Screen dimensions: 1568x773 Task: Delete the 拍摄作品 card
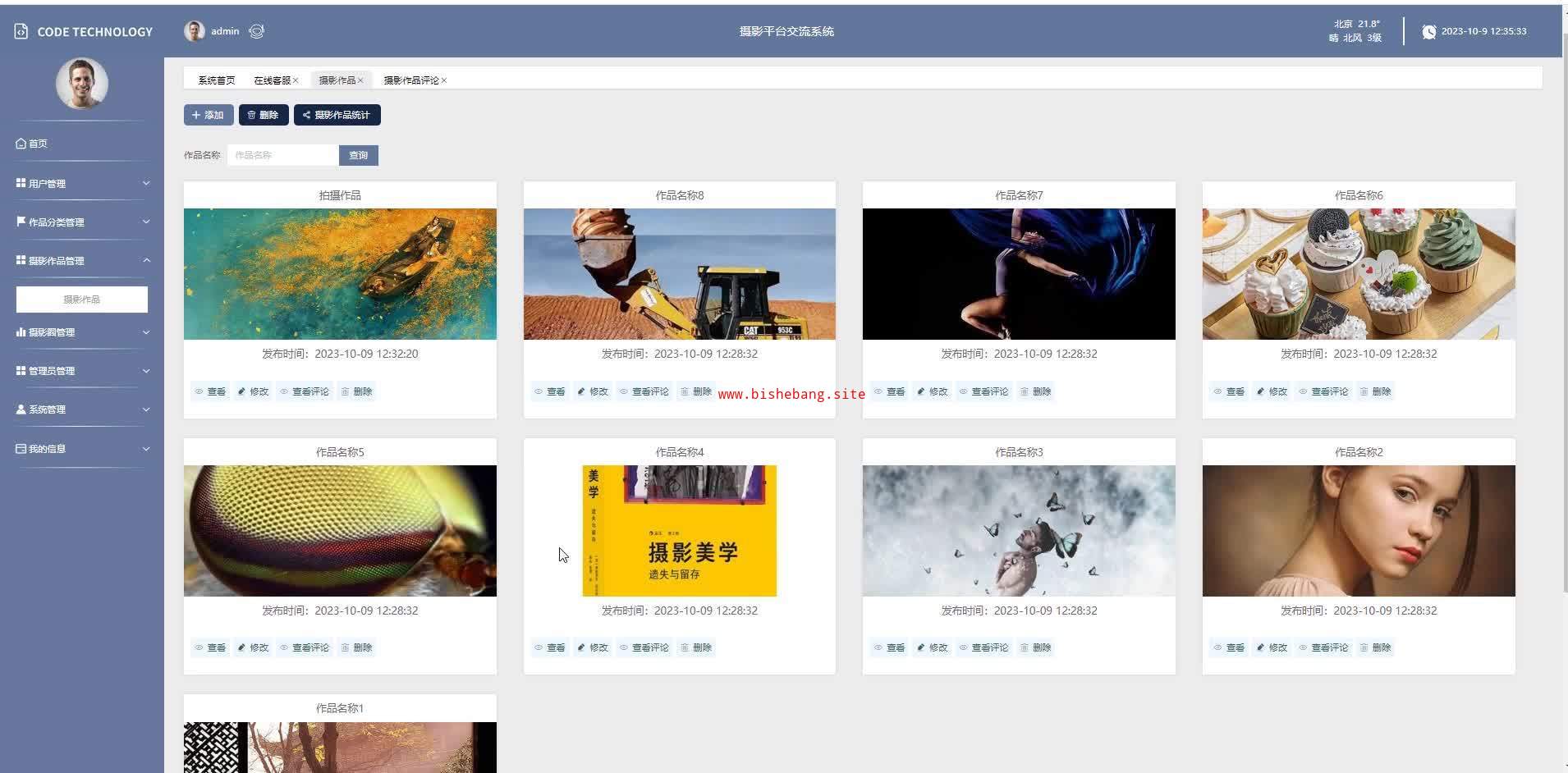pyautogui.click(x=356, y=391)
